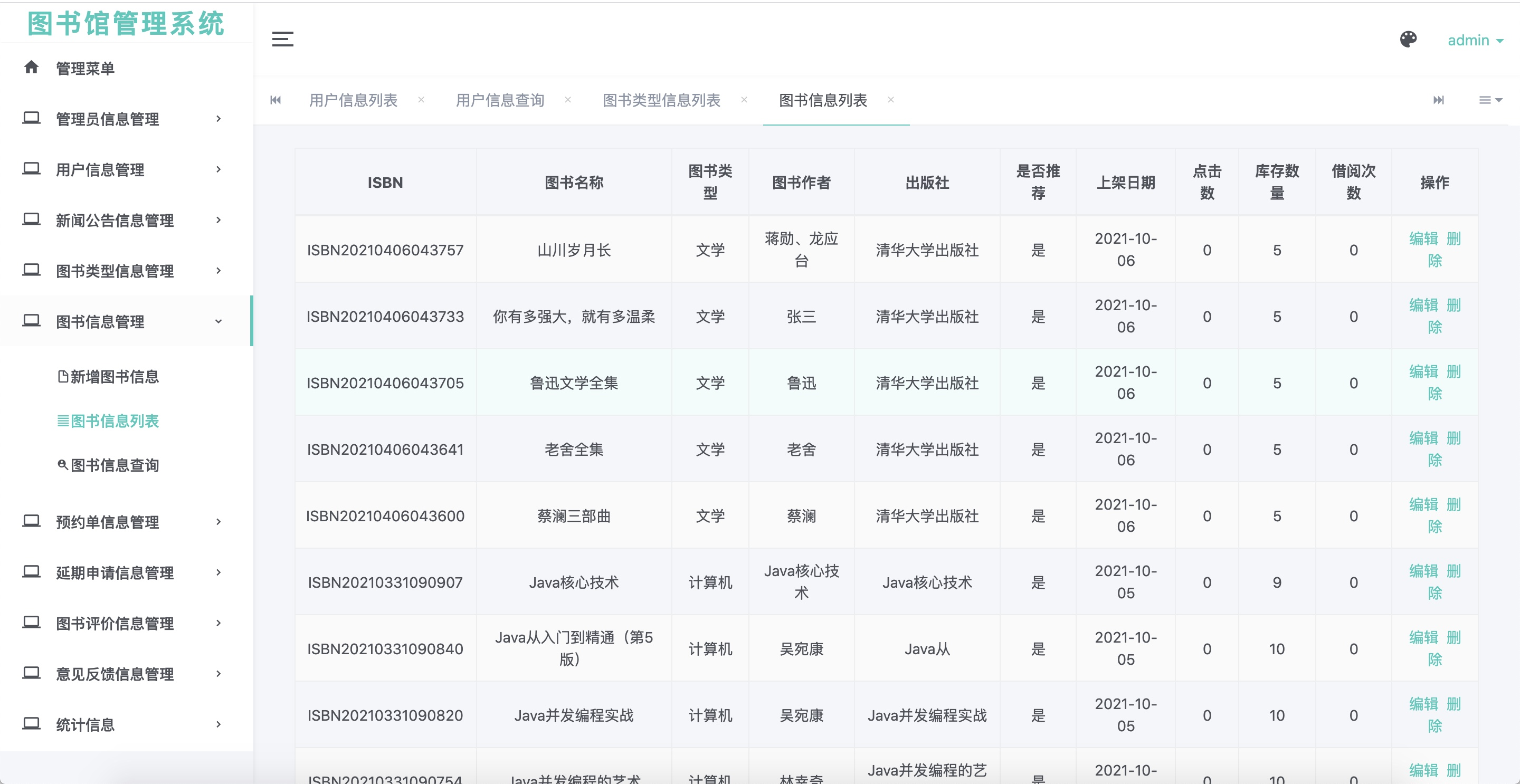This screenshot has width=1520, height=784.
Task: Click the monitor icon for 图书类型信息管理
Action: [31, 270]
